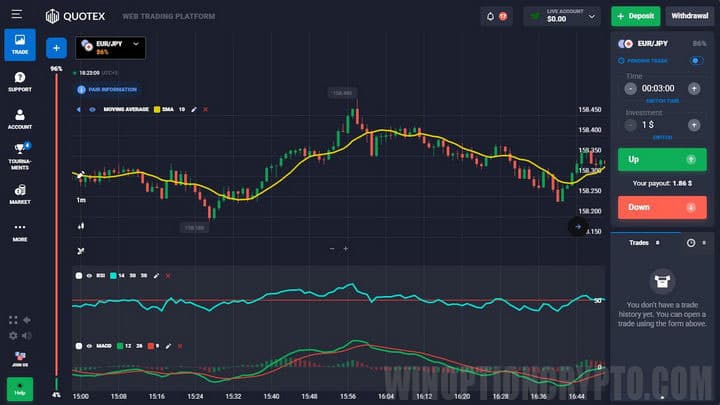Viewport: 720px width, 405px height.
Task: Open Support from the sidebar
Action: pyautogui.click(x=20, y=82)
